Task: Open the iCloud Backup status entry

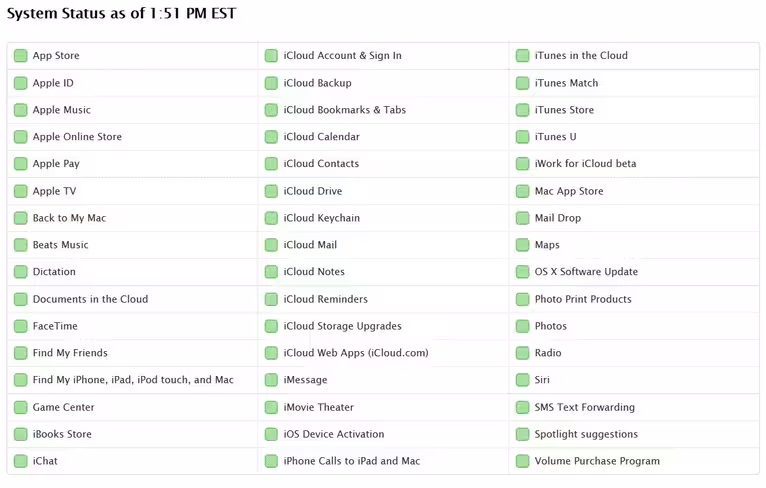Action: pyautogui.click(x=318, y=83)
